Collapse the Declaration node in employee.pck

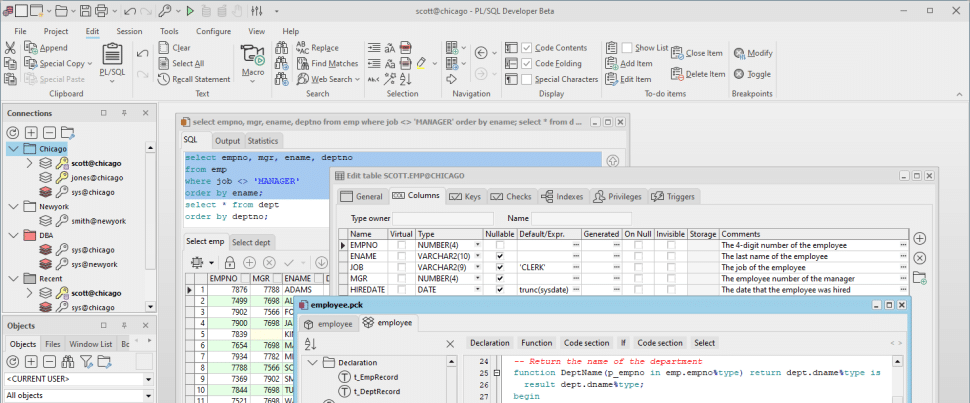(312, 363)
